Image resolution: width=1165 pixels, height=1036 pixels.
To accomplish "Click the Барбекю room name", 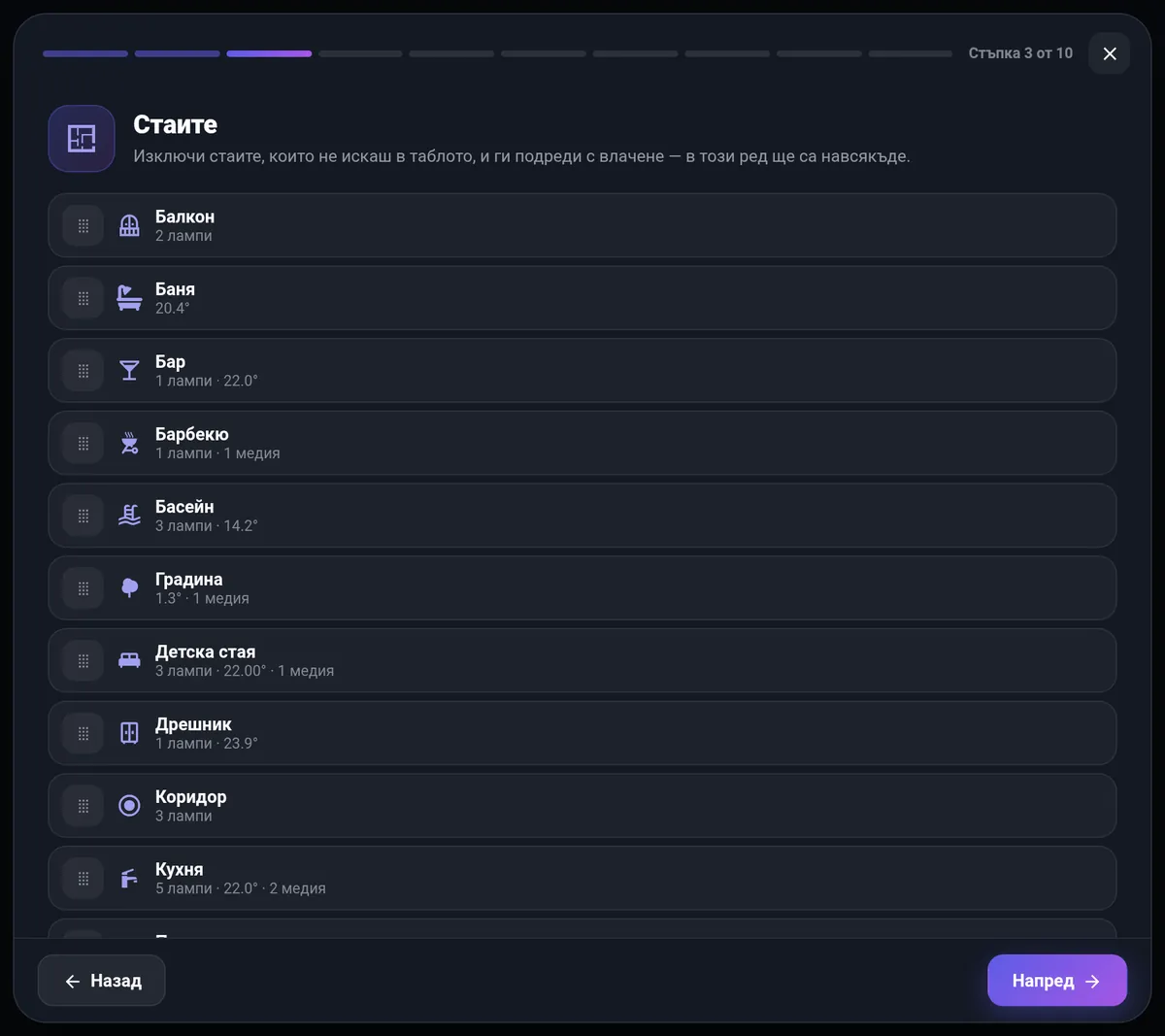I will click(x=192, y=434).
